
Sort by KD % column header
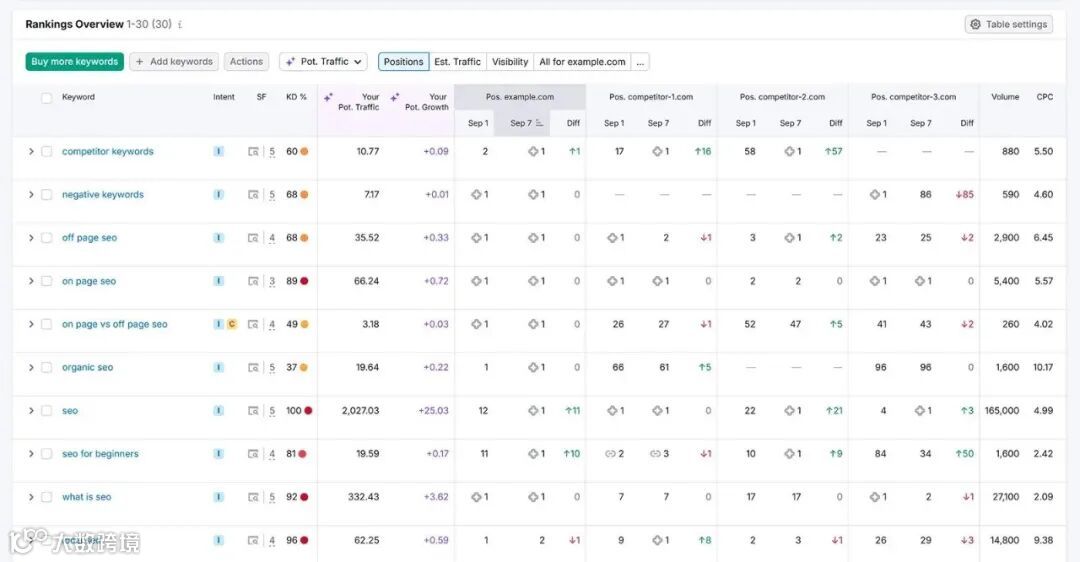click(296, 97)
